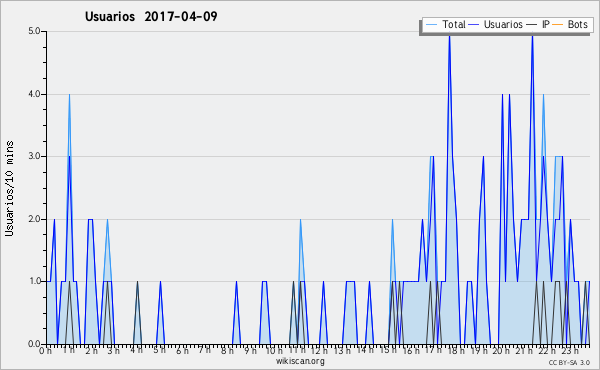Screen dimensions: 600x370
Task: Click the y-axis value 2.0
Action: point(34,219)
